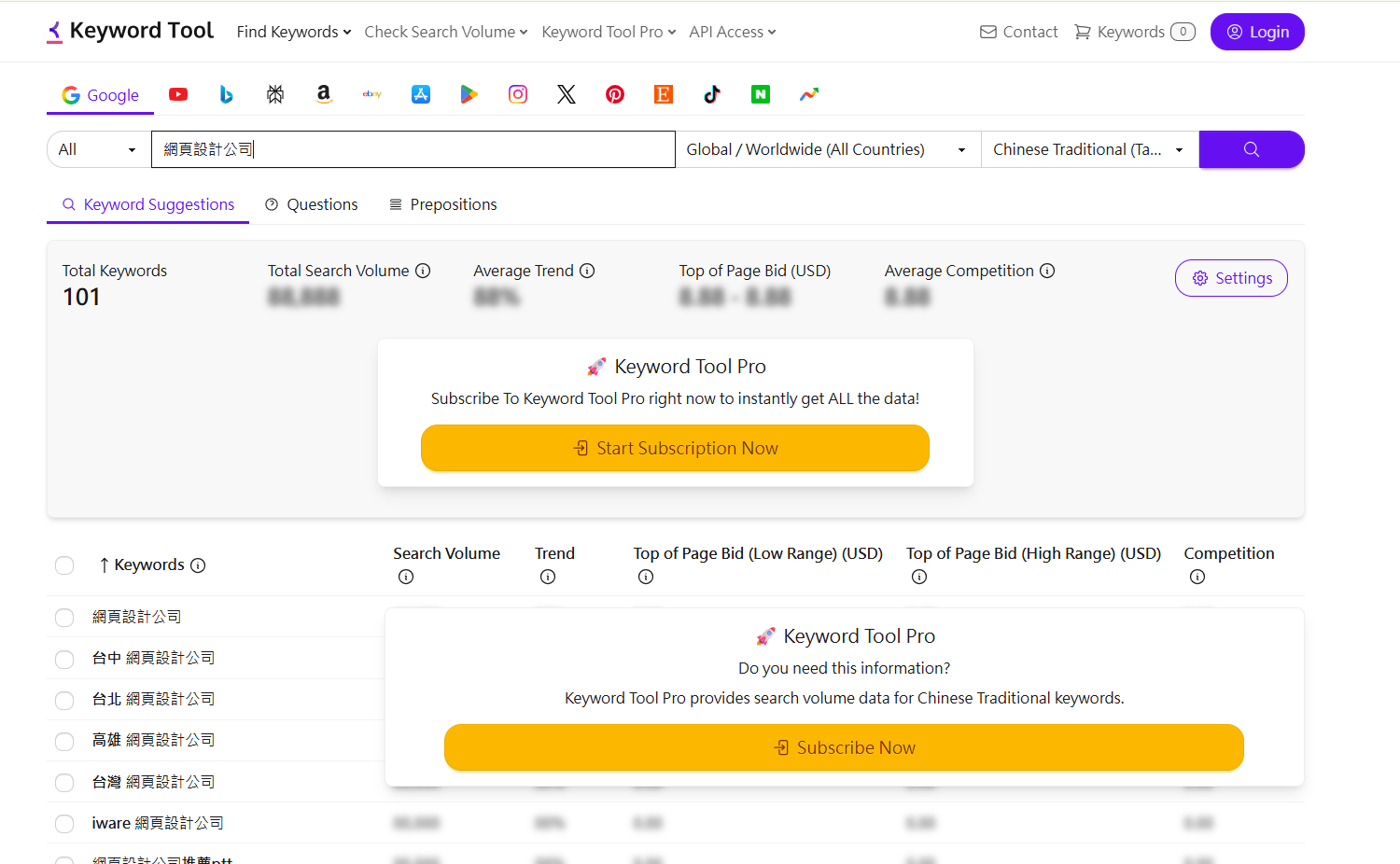Open Pinterest keyword research
Viewport: 1400px width, 864px height.
[x=615, y=94]
